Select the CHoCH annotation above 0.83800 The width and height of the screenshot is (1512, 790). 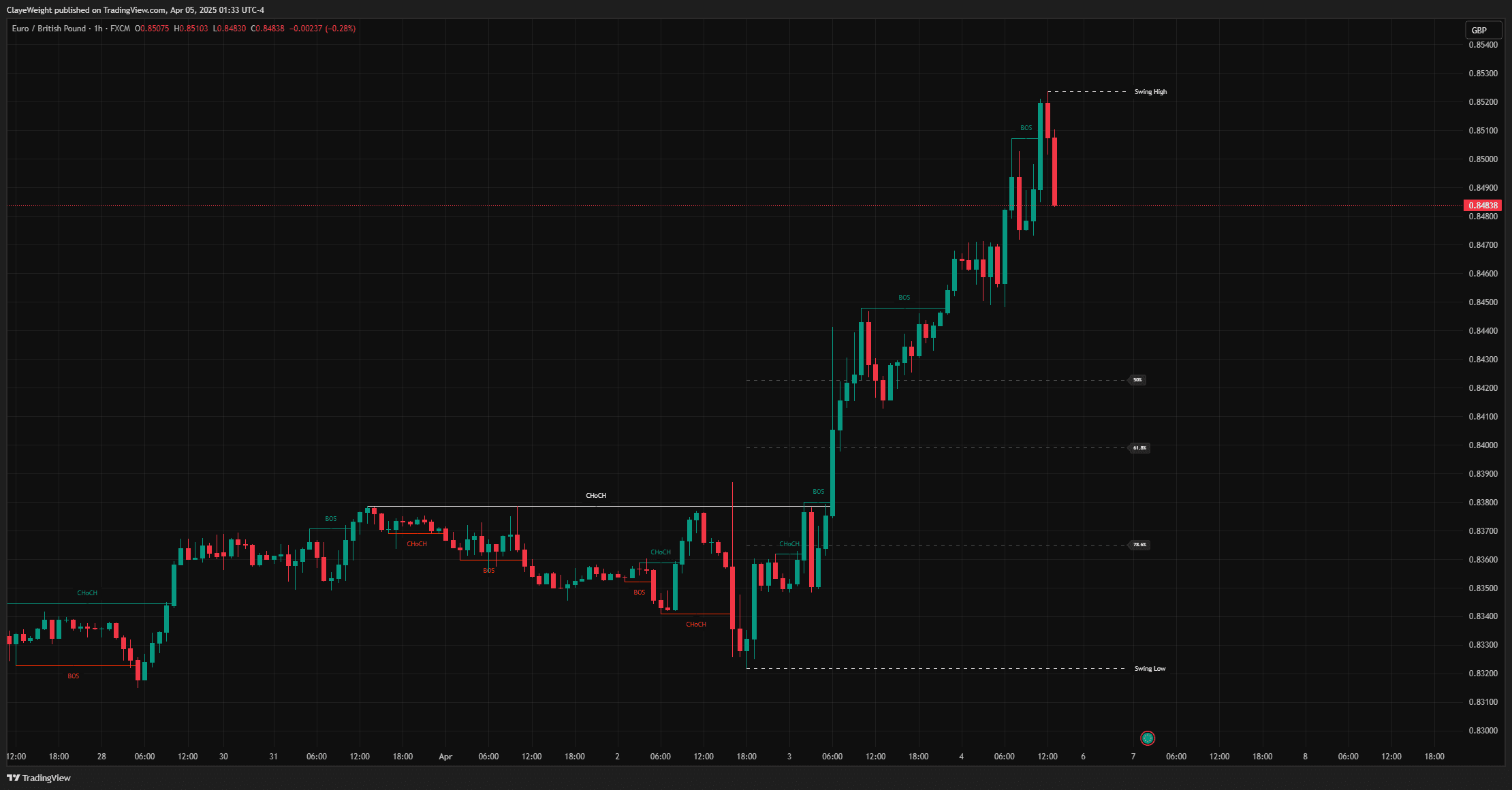(595, 495)
